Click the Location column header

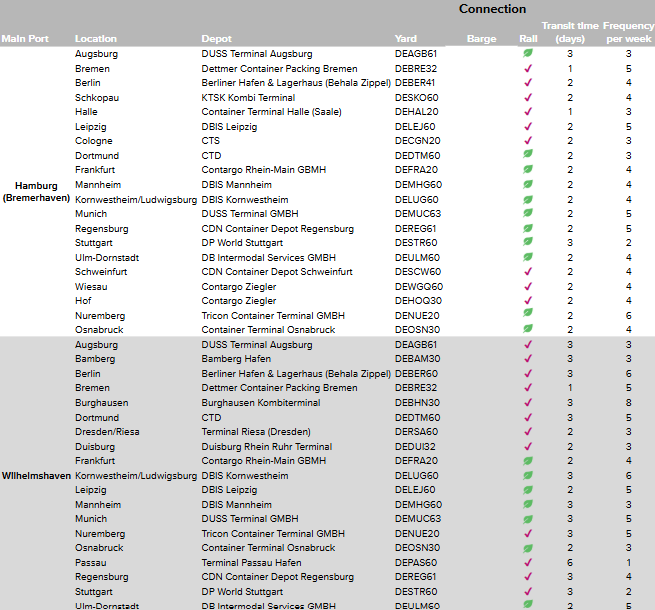[x=96, y=39]
